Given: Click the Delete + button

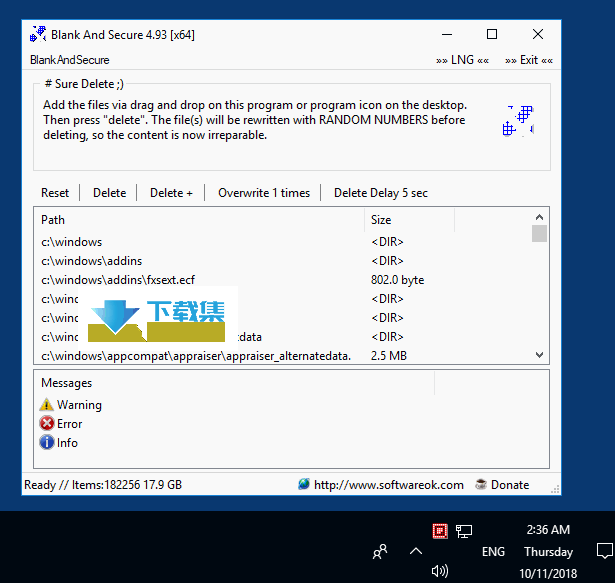Looking at the screenshot, I should [171, 193].
